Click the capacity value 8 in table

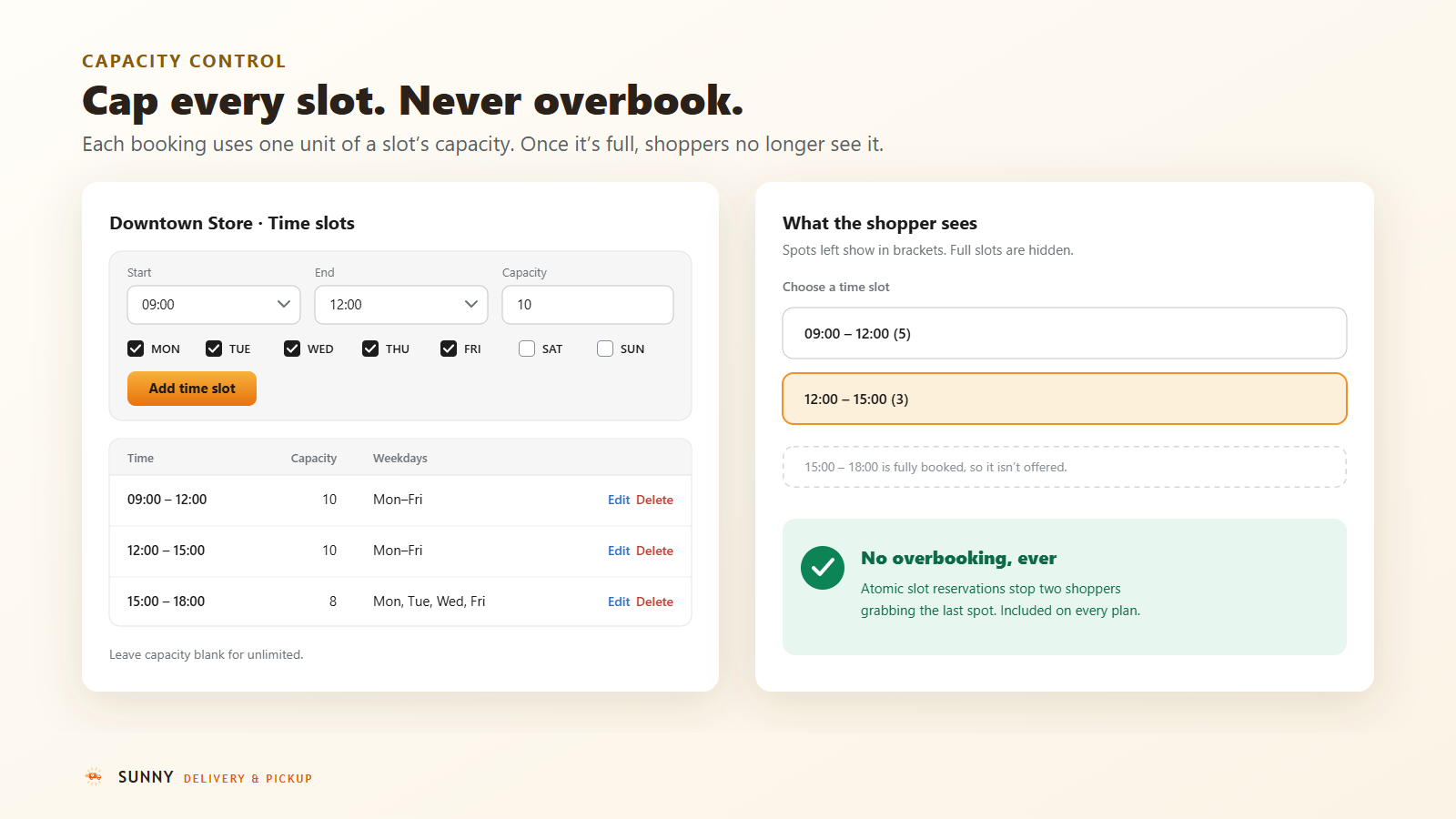pos(333,602)
